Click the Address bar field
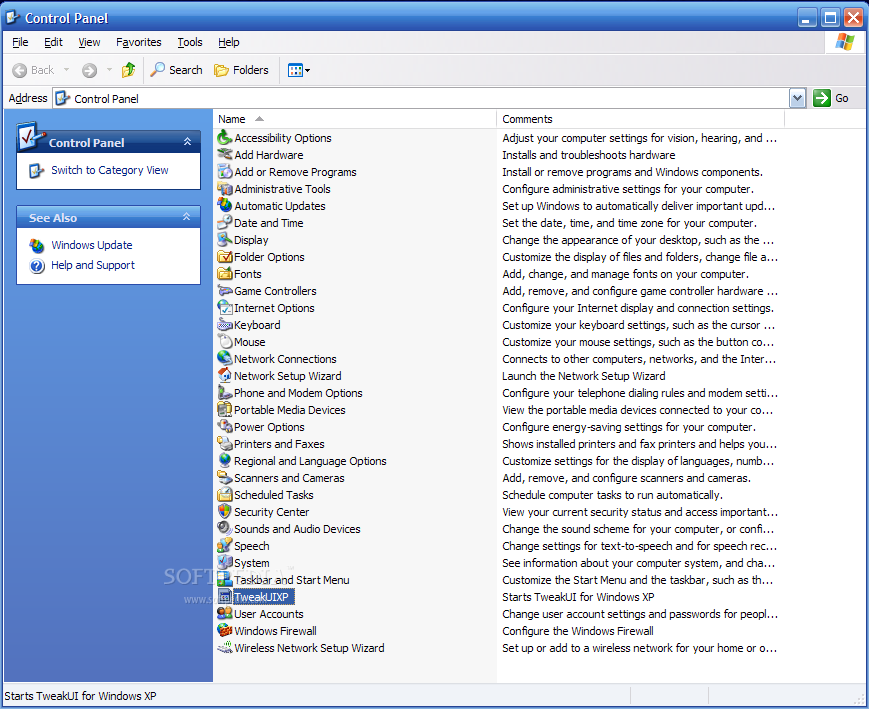Image resolution: width=869 pixels, height=709 pixels. (x=421, y=99)
